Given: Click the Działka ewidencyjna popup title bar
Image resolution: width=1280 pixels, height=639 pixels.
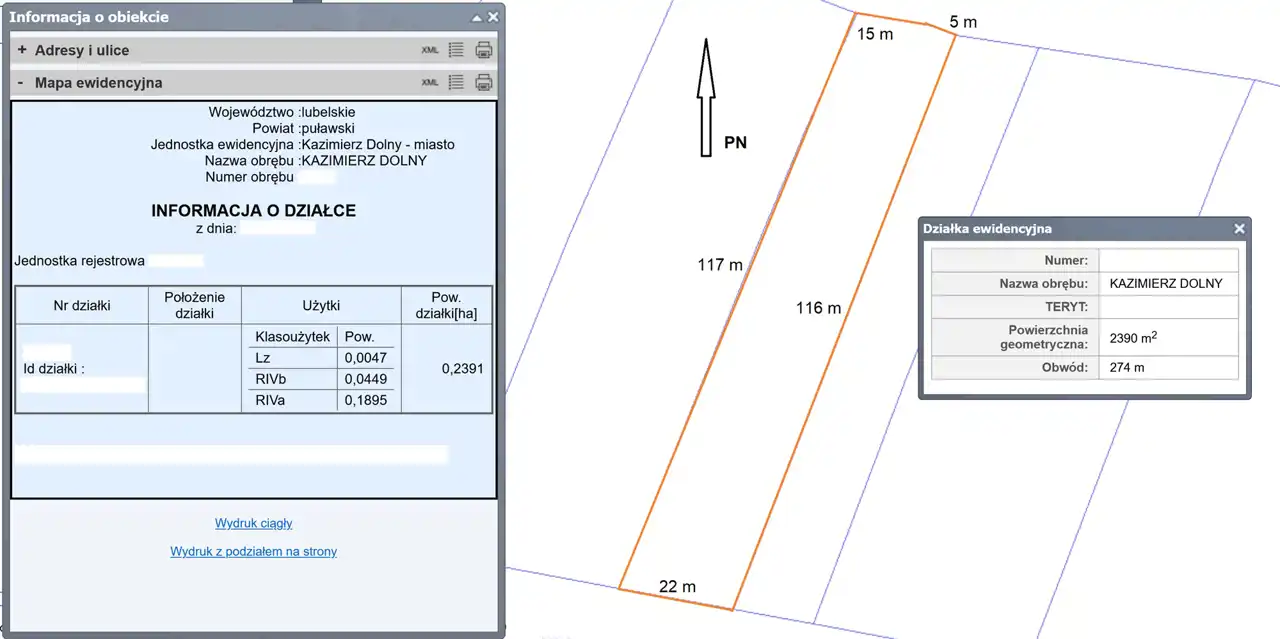Looking at the screenshot, I should (x=1070, y=229).
